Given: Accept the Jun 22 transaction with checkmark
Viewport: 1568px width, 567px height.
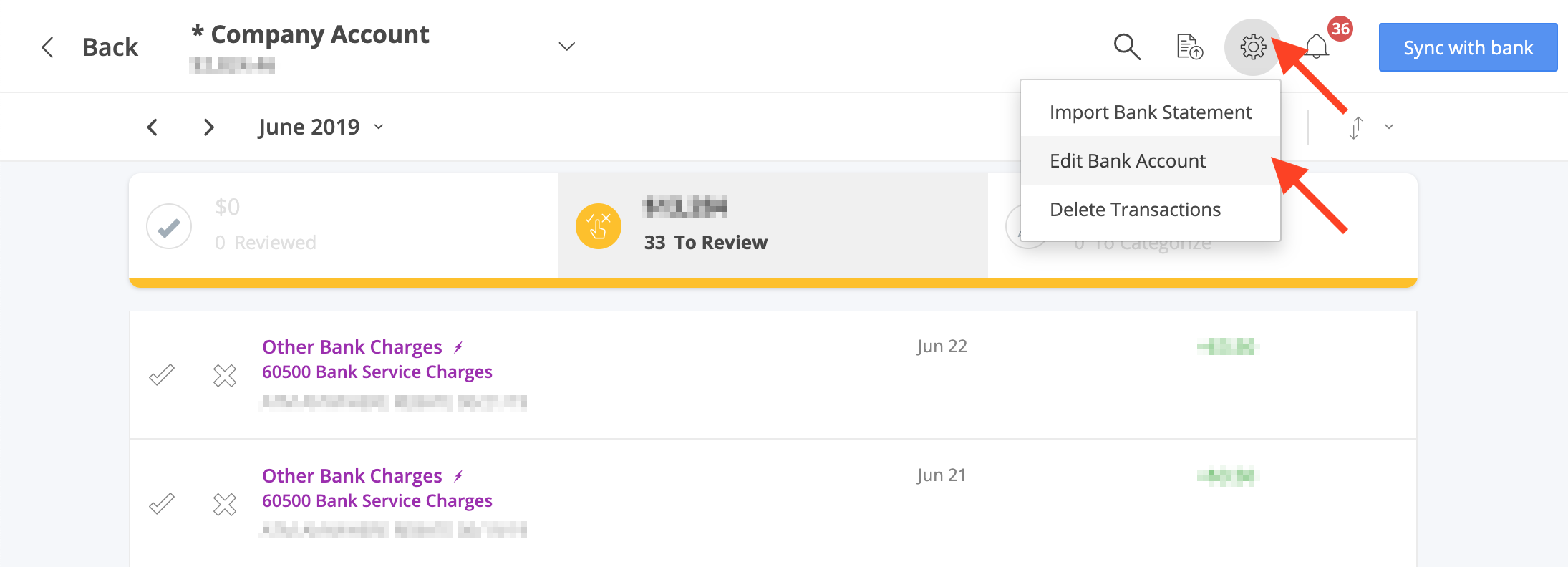Looking at the screenshot, I should tap(162, 374).
